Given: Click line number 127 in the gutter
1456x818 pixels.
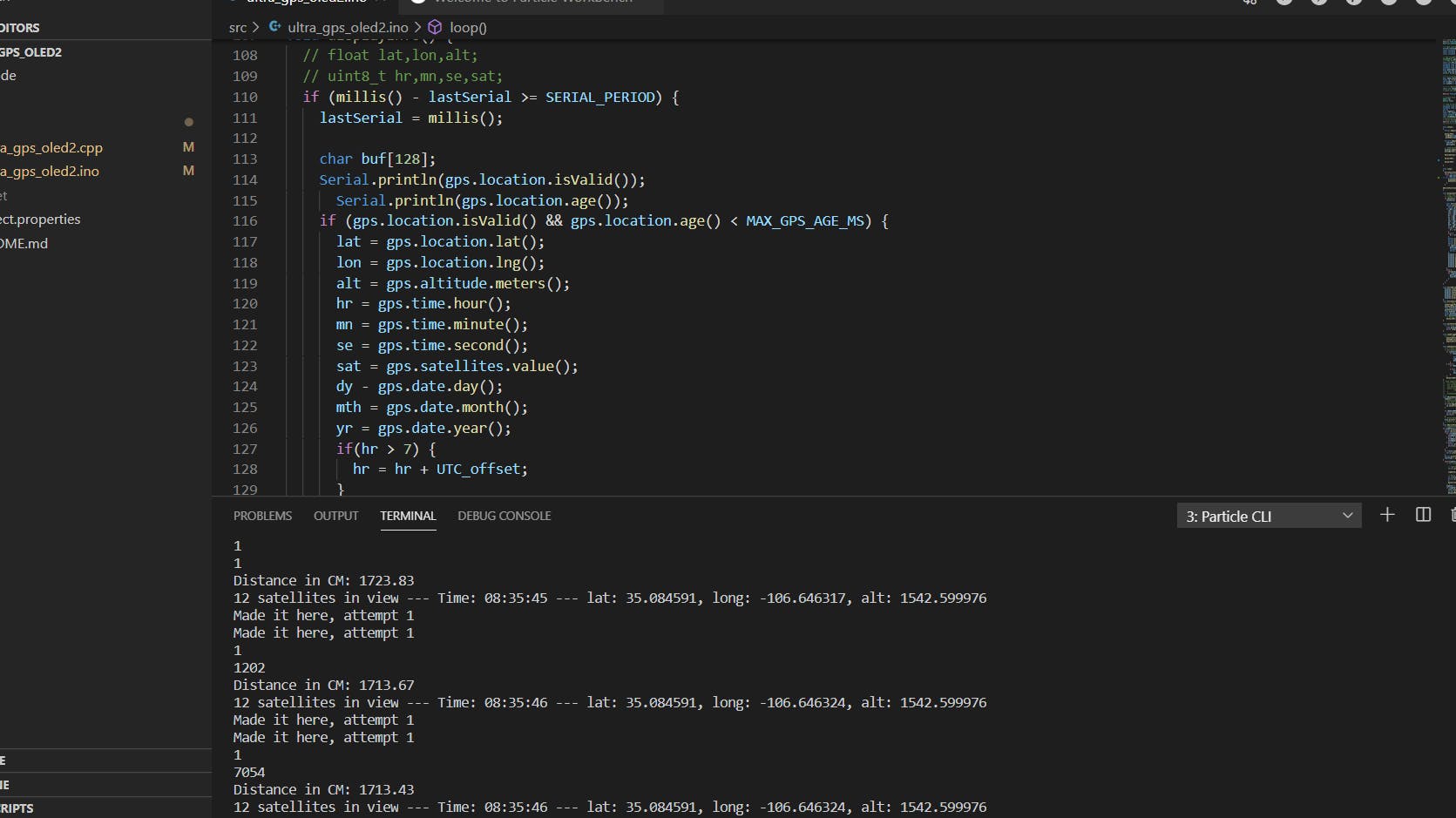Looking at the screenshot, I should [x=245, y=449].
